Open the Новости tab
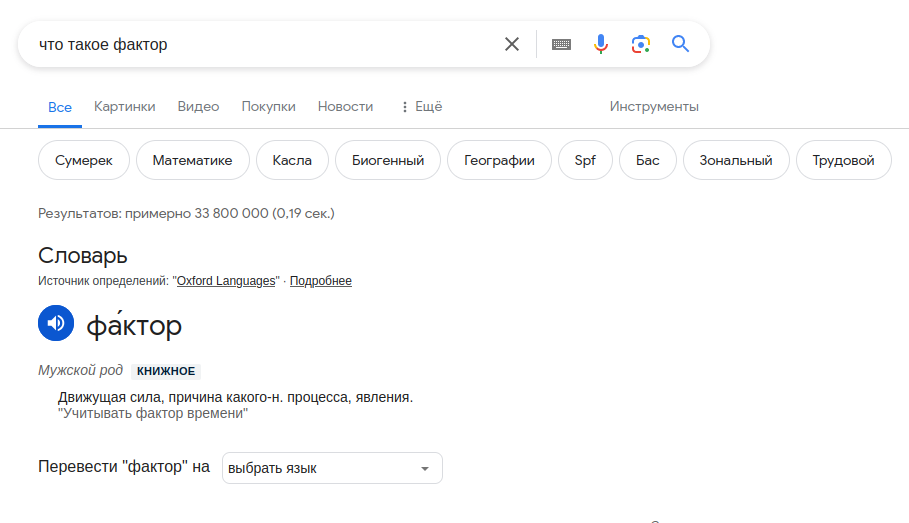 coord(345,107)
